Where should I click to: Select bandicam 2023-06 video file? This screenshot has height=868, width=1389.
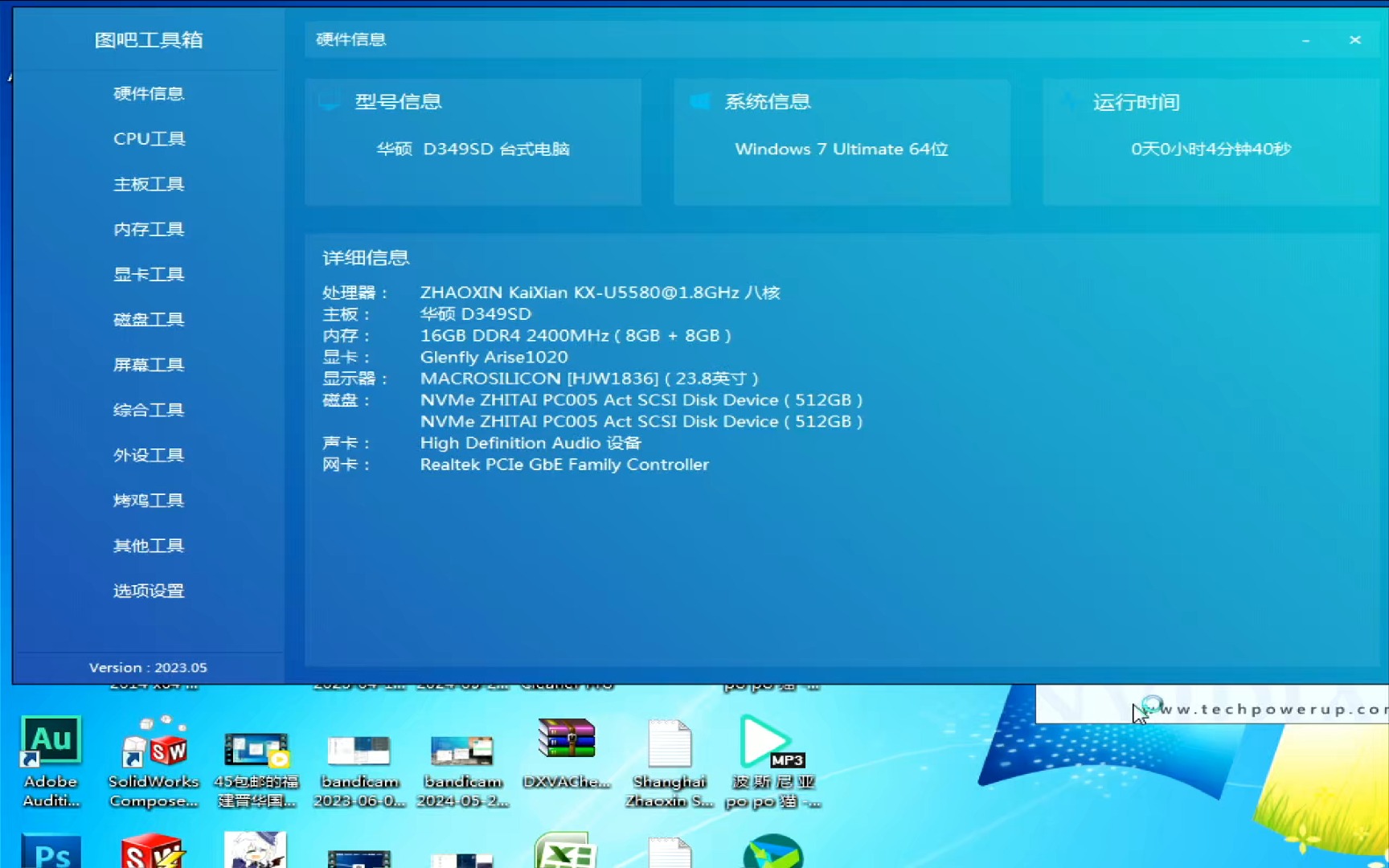[x=359, y=770]
